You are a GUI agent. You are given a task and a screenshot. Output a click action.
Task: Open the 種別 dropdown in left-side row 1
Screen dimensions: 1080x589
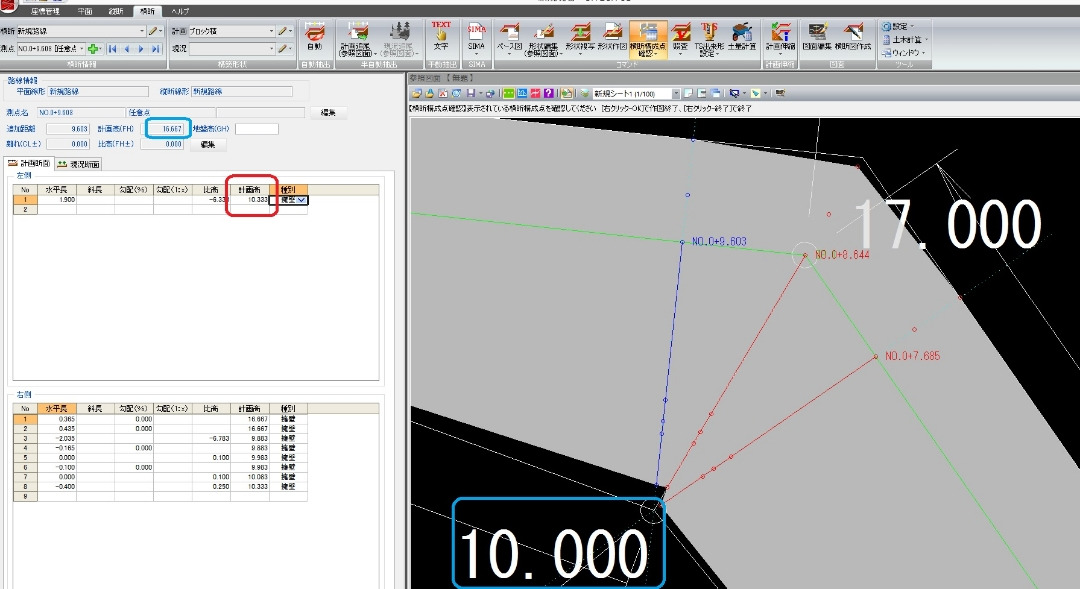pyautogui.click(x=301, y=200)
